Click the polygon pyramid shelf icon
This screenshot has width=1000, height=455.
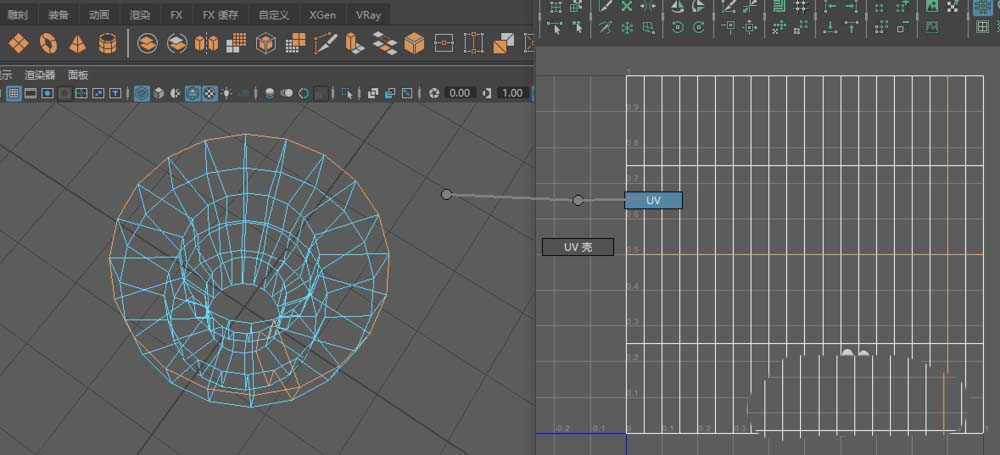click(77, 43)
